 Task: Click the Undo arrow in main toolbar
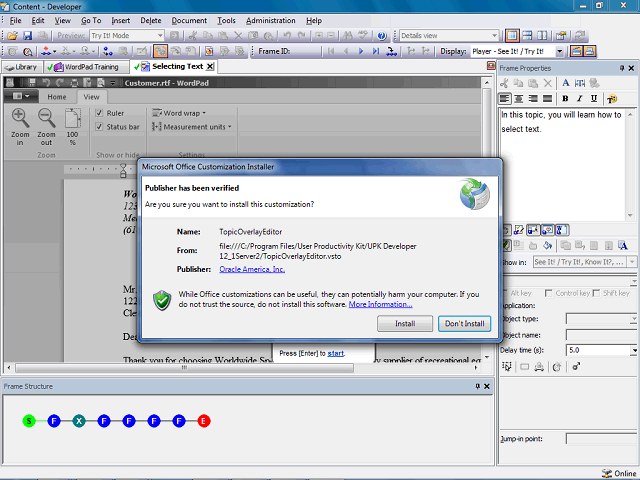pyautogui.click(x=287, y=36)
